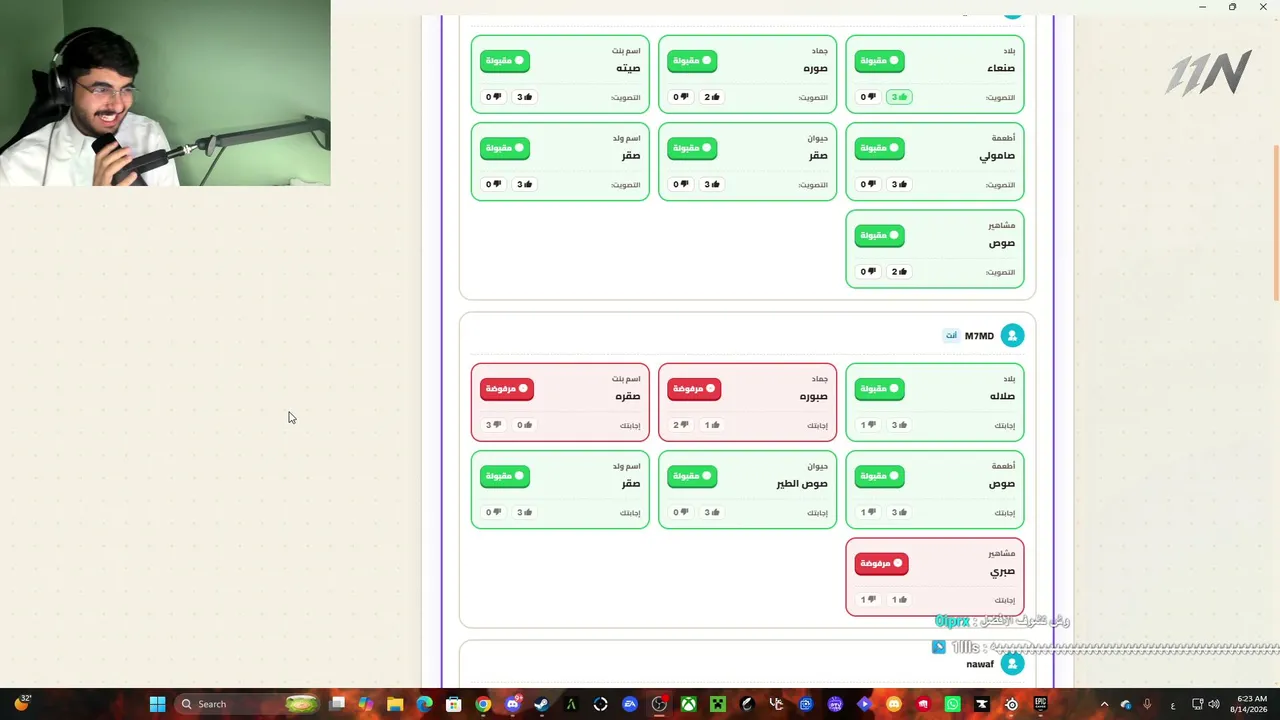
Task: Click thumbs down count on صلاله card
Action: (x=868, y=425)
